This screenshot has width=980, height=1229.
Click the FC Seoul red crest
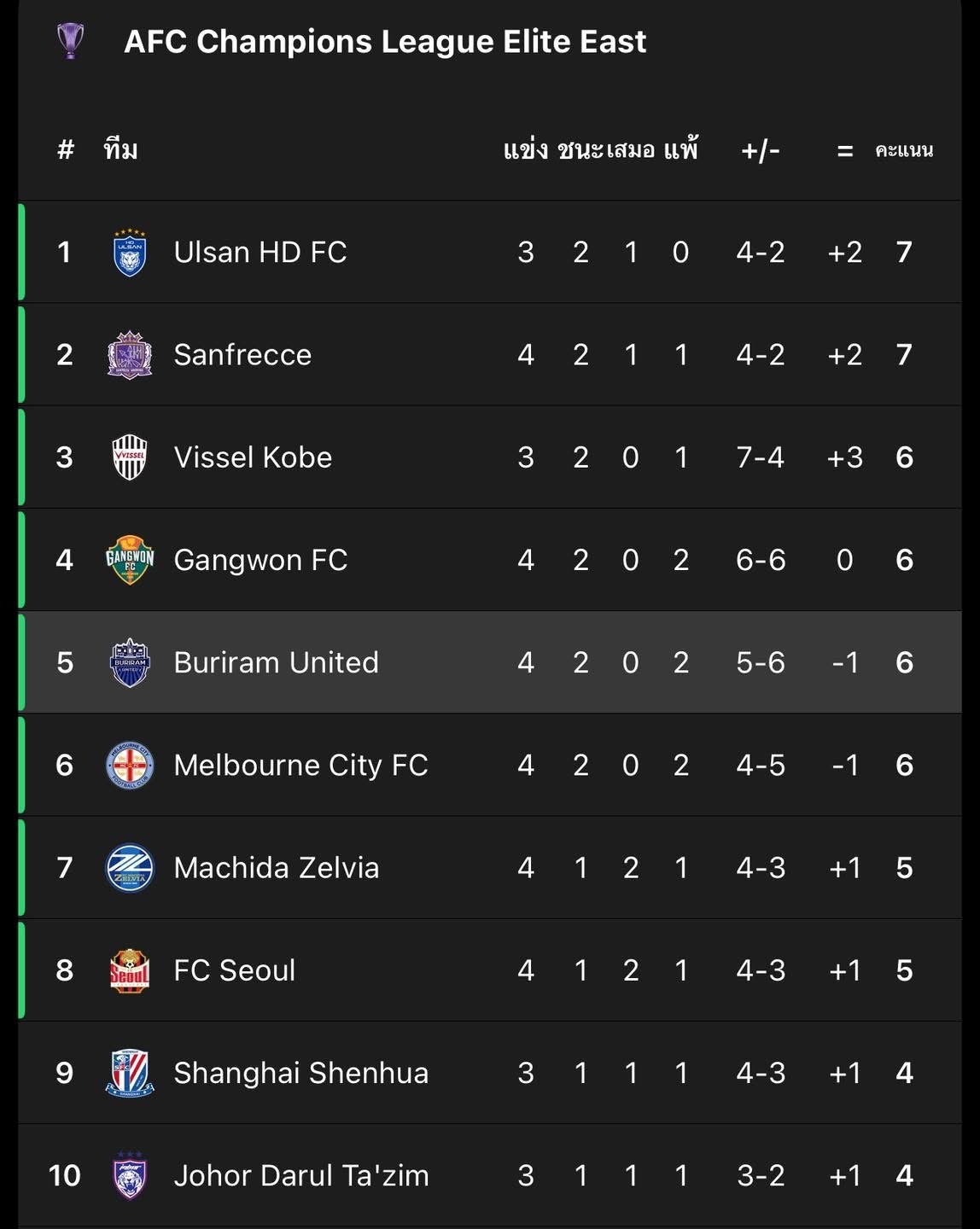tap(130, 970)
